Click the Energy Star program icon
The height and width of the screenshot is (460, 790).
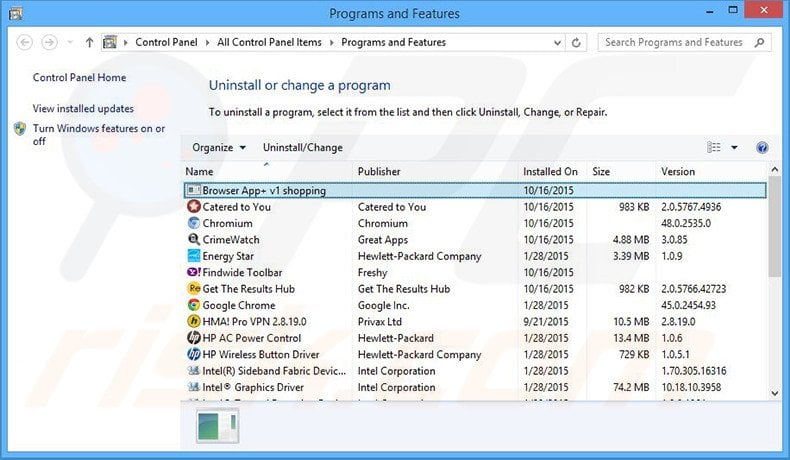193,255
